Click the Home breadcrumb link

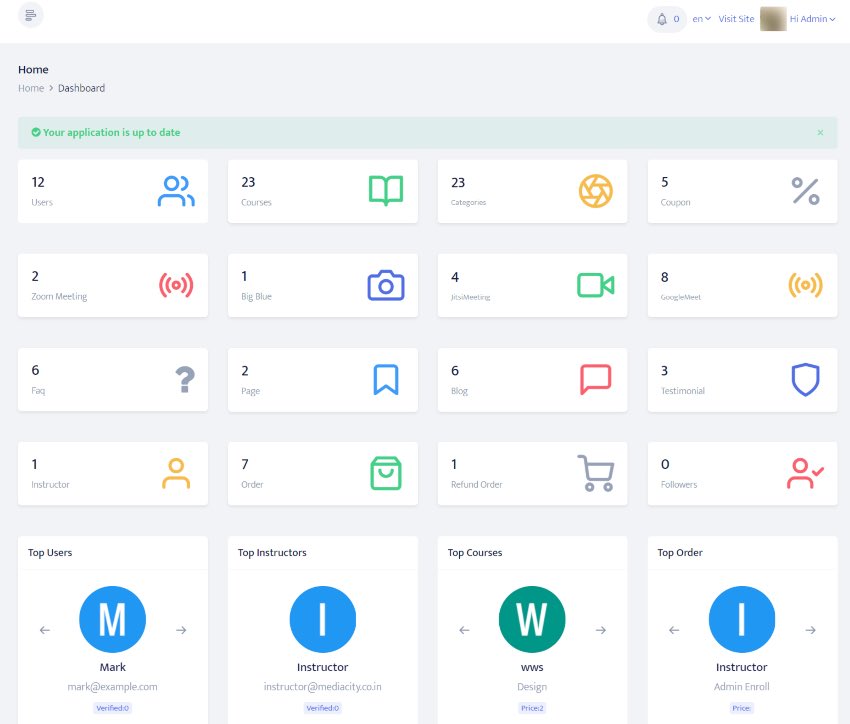[30, 88]
